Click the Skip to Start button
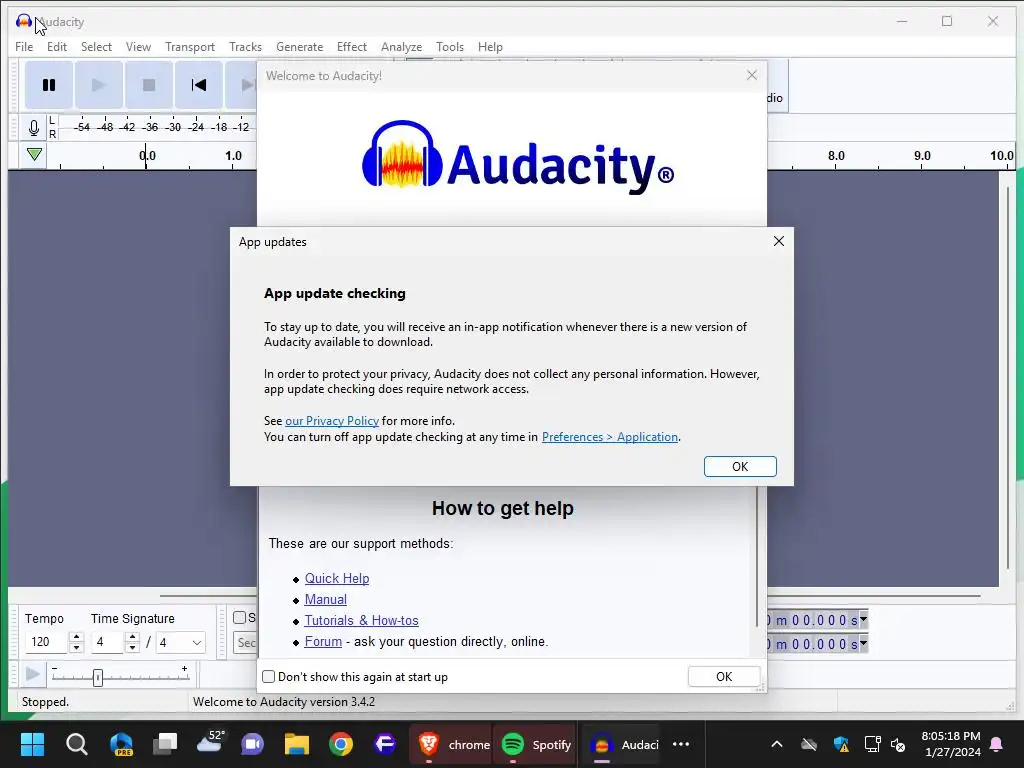 tap(199, 85)
